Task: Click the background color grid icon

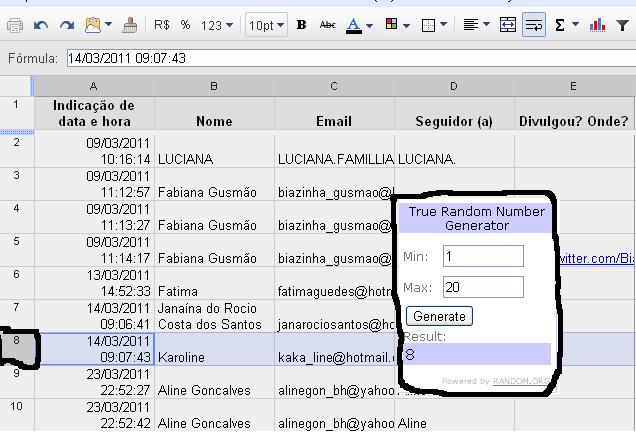Action: point(391,24)
